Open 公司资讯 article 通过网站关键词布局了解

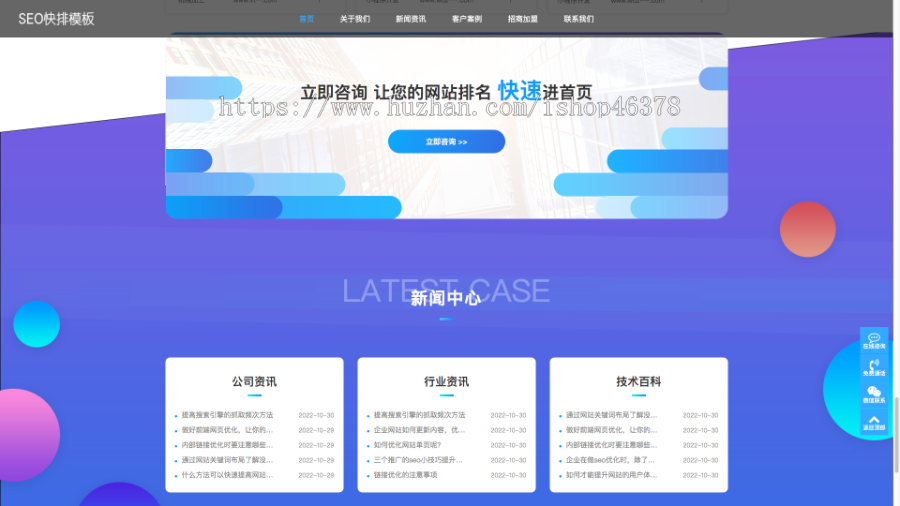(x=227, y=460)
